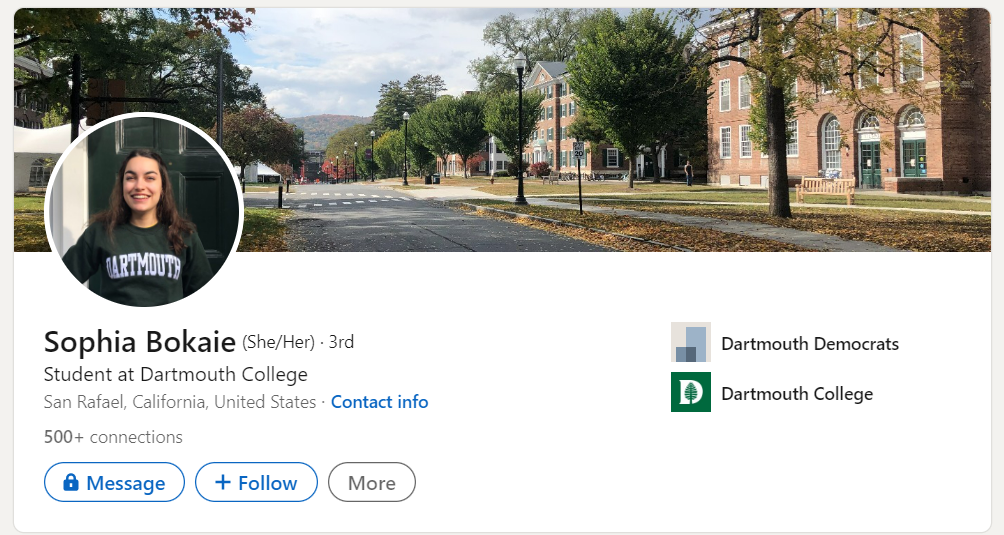Open the More actions menu
The height and width of the screenshot is (535, 1004).
[x=371, y=483]
